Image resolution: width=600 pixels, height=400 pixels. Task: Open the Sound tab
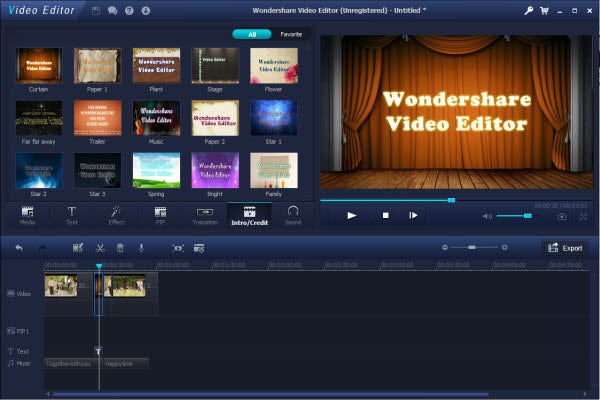click(293, 215)
